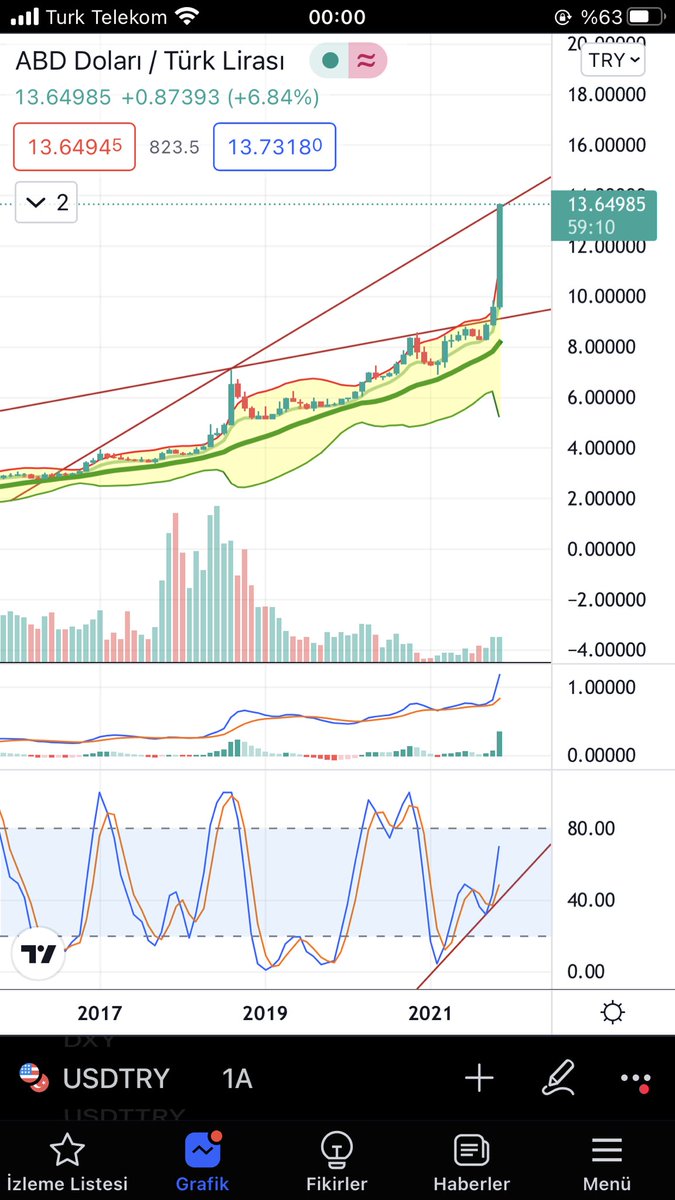Viewport: 675px width, 1200px height.
Task: Tap the Haberler newspaper icon
Action: [x=471, y=1150]
